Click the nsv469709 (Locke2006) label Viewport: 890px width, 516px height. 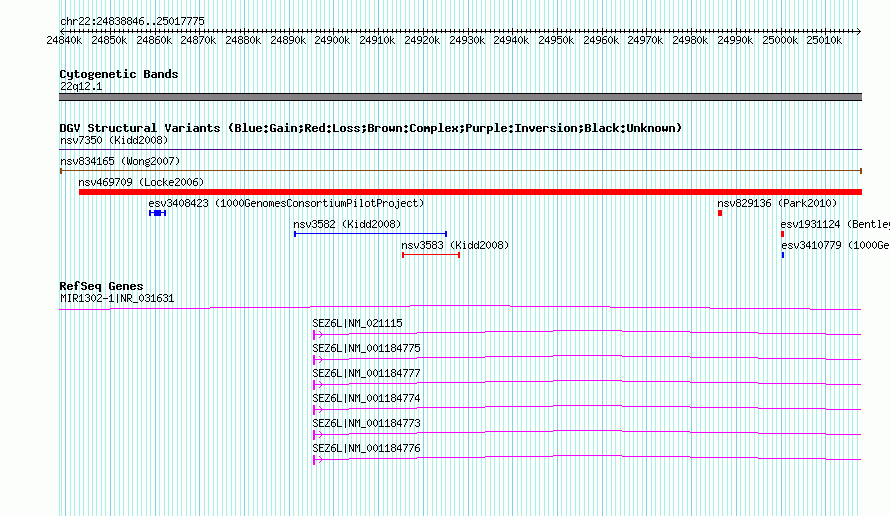pyautogui.click(x=141, y=182)
